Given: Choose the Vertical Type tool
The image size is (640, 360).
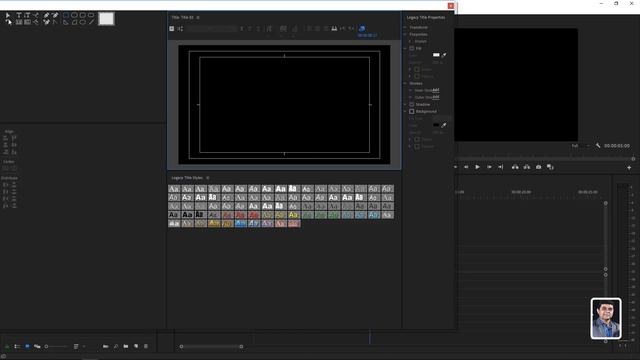Looking at the screenshot, I should [27, 15].
